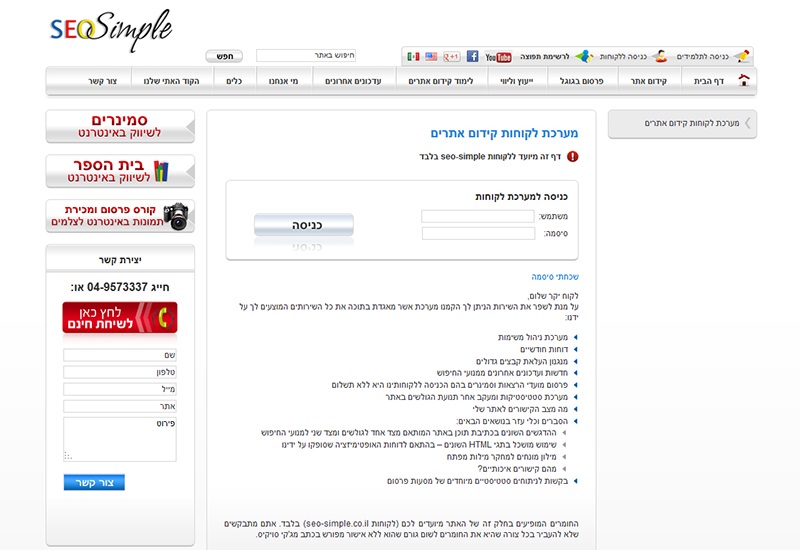Screen dimensions: 800x550
Task: Click the site search text box
Action: 306,56
